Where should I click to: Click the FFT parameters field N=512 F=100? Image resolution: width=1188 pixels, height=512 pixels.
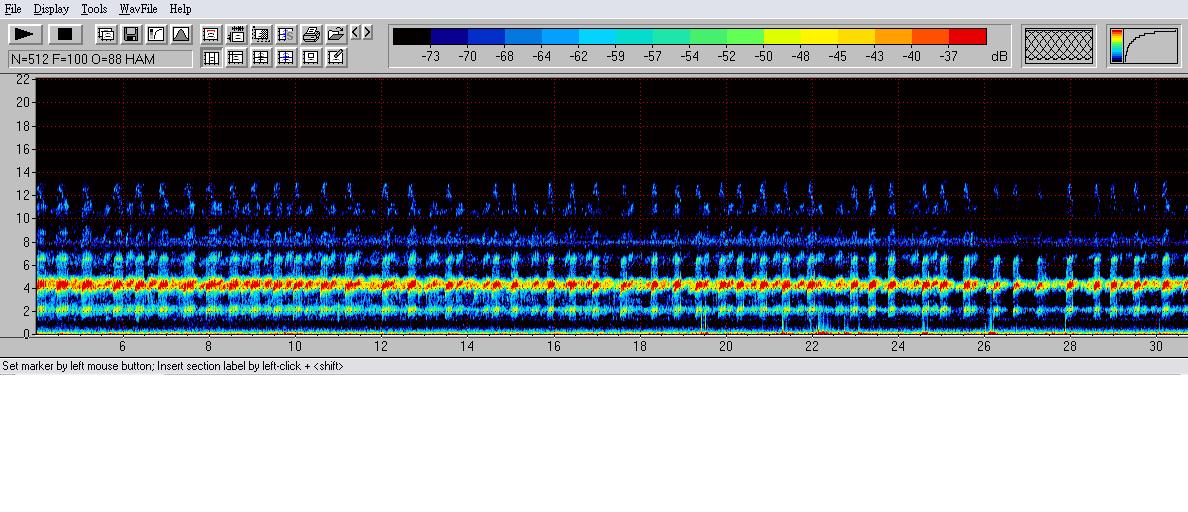point(100,59)
